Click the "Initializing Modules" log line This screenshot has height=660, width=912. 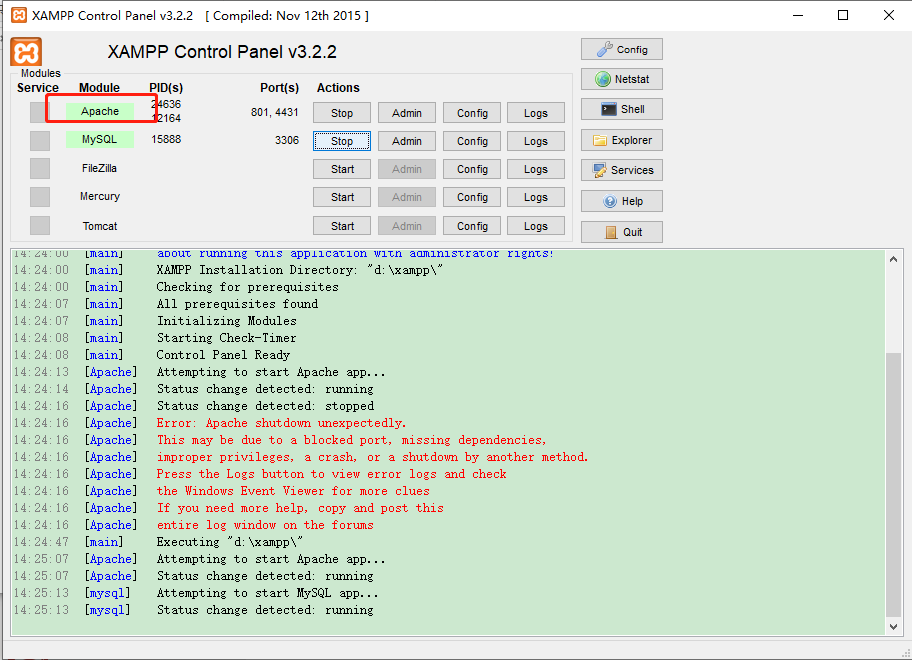pos(227,321)
